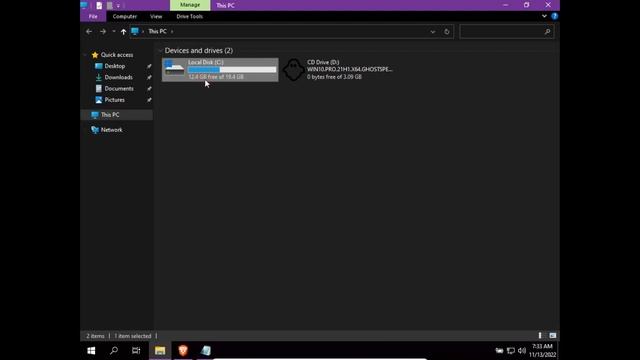Expand the This PC breadcrumb chevron

[172, 31]
